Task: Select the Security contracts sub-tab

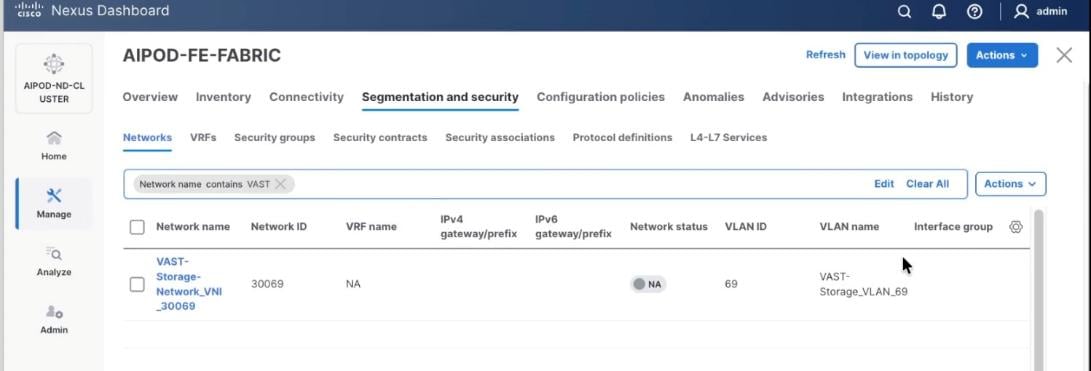Action: (x=380, y=137)
